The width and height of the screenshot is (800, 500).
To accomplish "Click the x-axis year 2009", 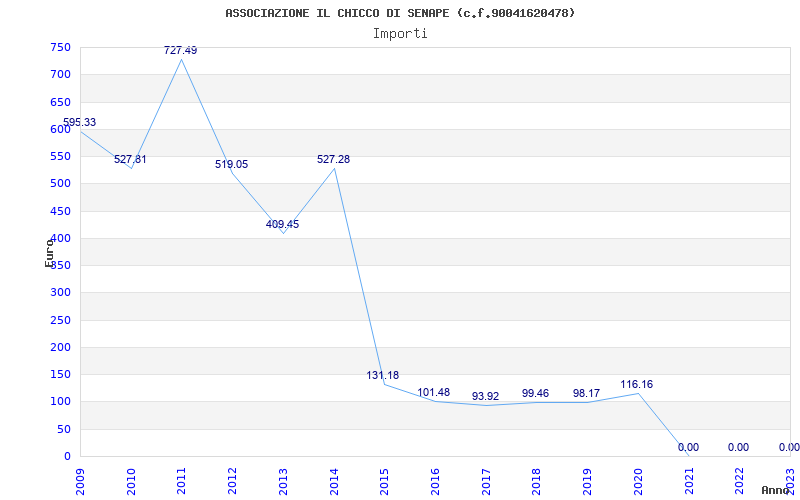I will point(80,481).
